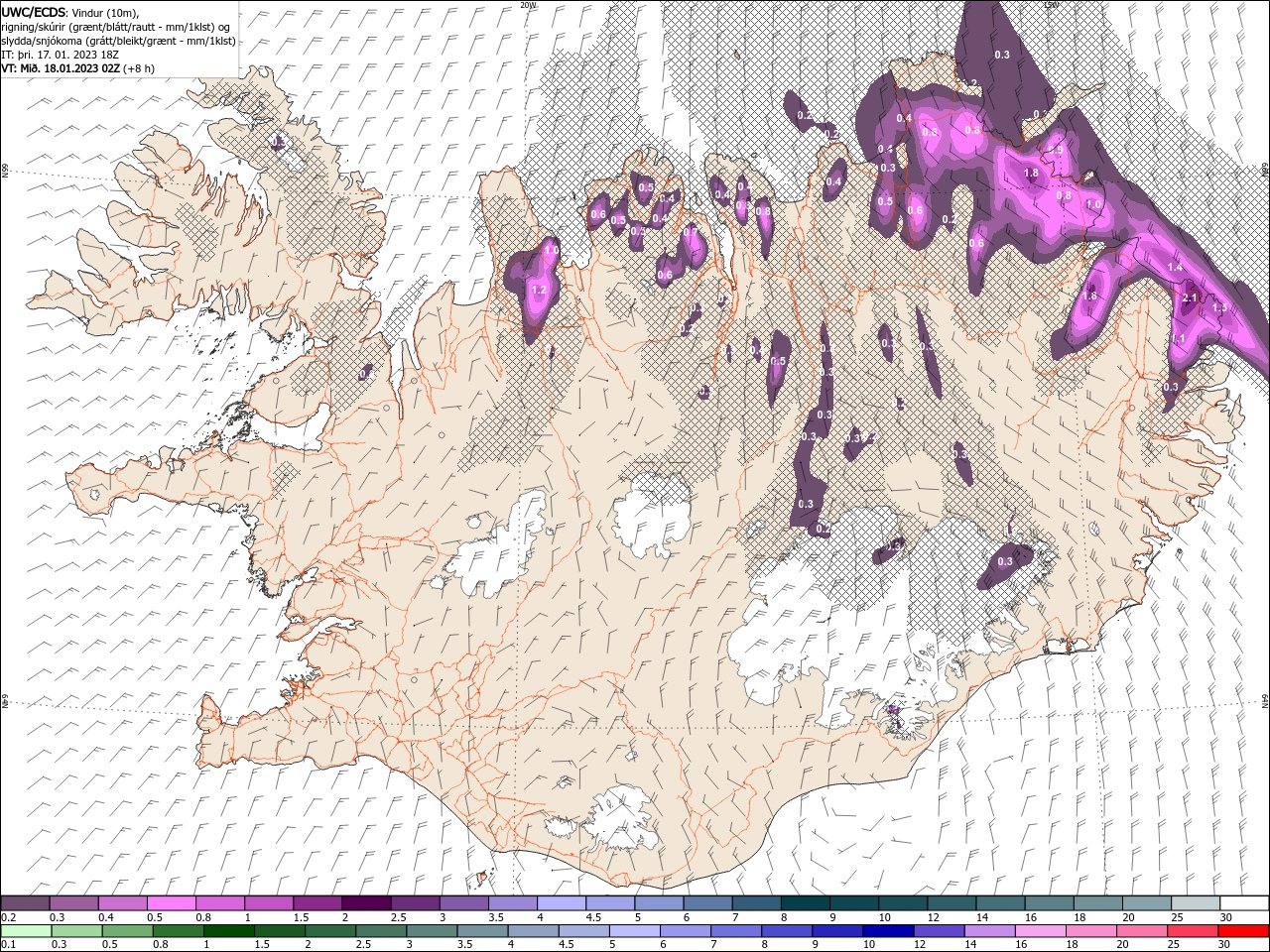Click the 'UWC/ECDS: Vindur (10m)' title line
This screenshot has height=952, width=1270.
tap(69, 12)
